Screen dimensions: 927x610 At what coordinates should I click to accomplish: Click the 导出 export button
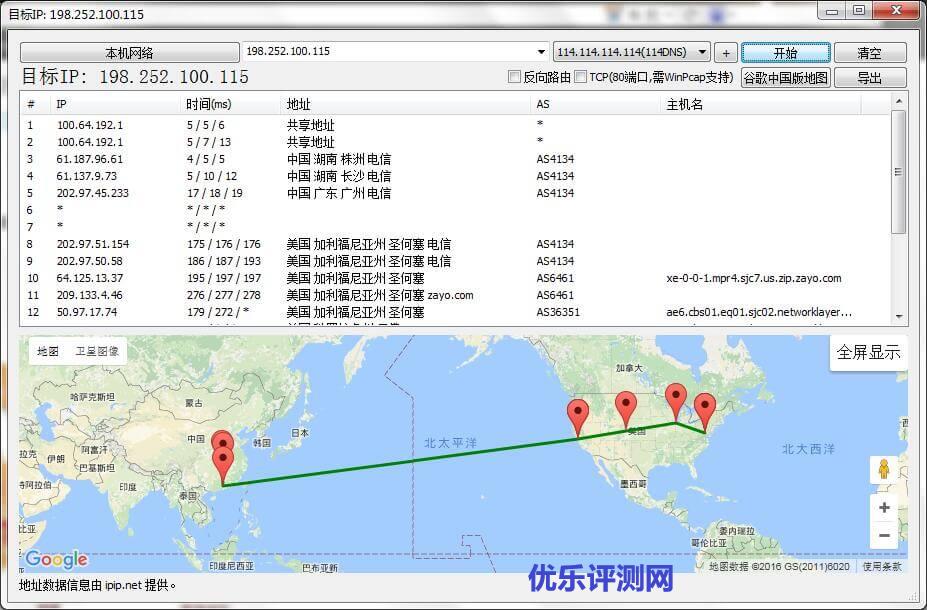(869, 77)
